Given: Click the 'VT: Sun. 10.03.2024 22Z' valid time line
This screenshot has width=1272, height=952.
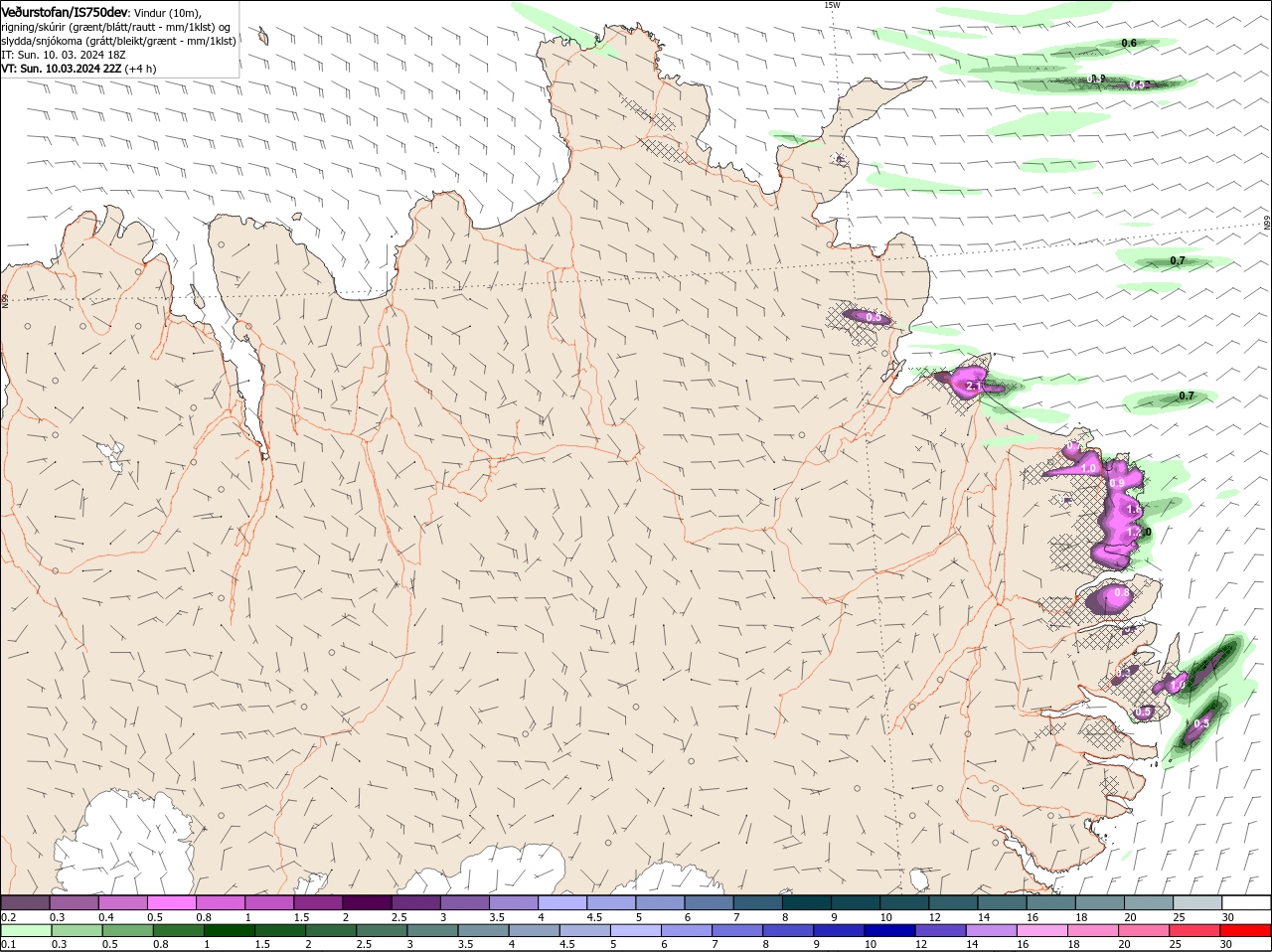Looking at the screenshot, I should tap(62, 69).
